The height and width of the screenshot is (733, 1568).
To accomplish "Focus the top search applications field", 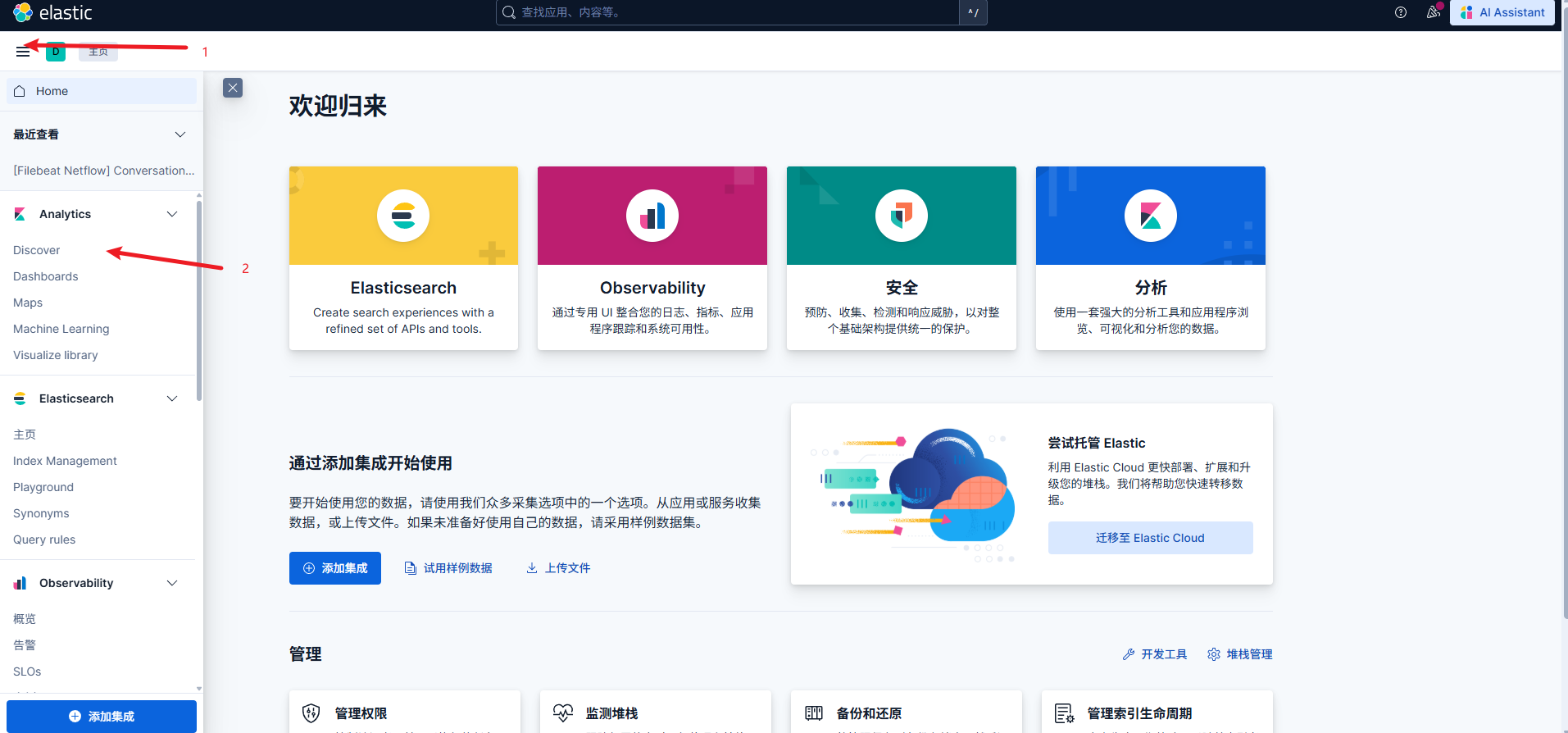I will (729, 12).
